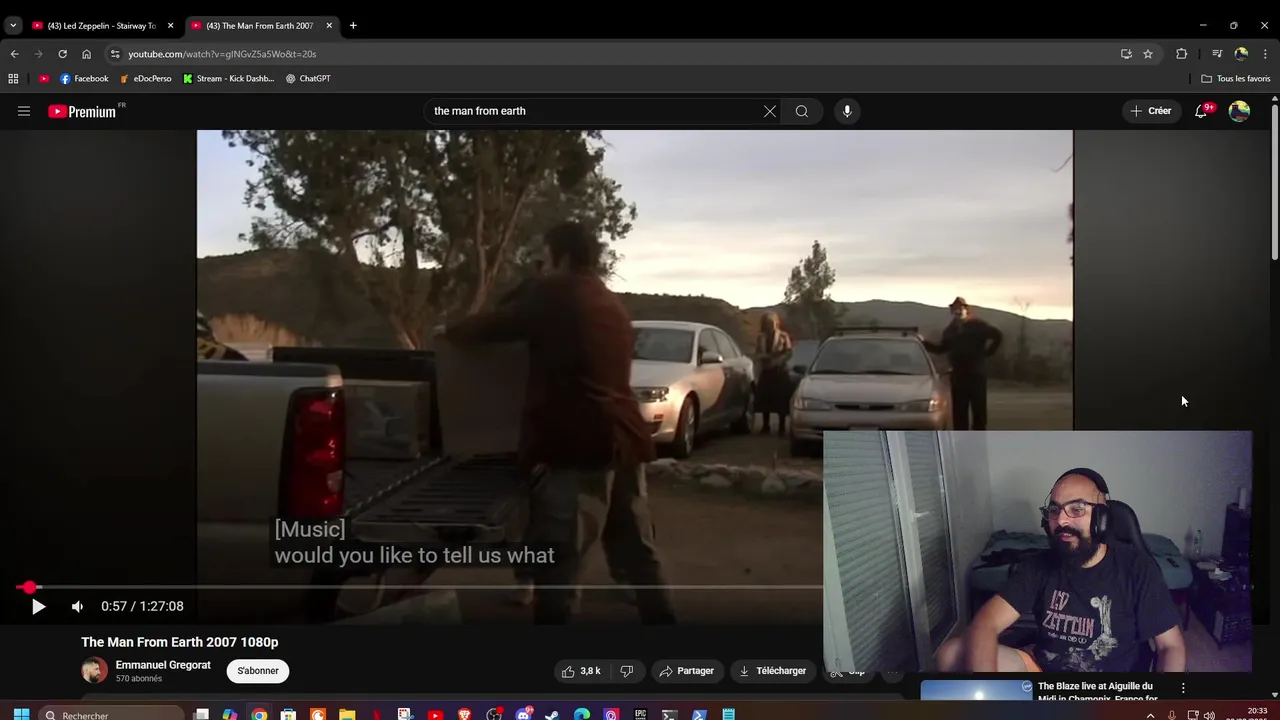The width and height of the screenshot is (1280, 720).
Task: View site information icon in address bar
Action: (115, 54)
